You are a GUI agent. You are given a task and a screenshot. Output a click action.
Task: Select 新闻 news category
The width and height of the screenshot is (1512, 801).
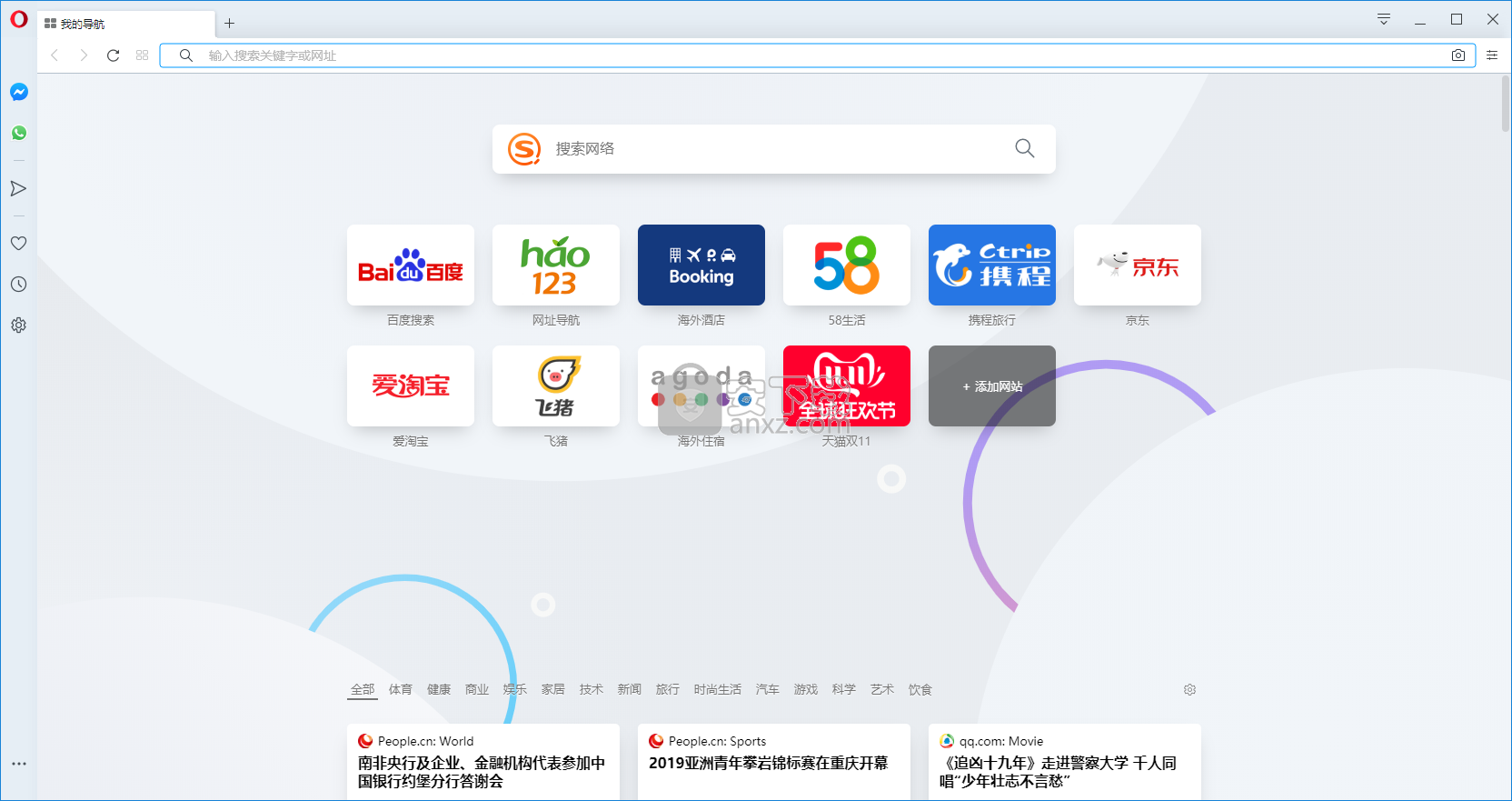coord(630,689)
